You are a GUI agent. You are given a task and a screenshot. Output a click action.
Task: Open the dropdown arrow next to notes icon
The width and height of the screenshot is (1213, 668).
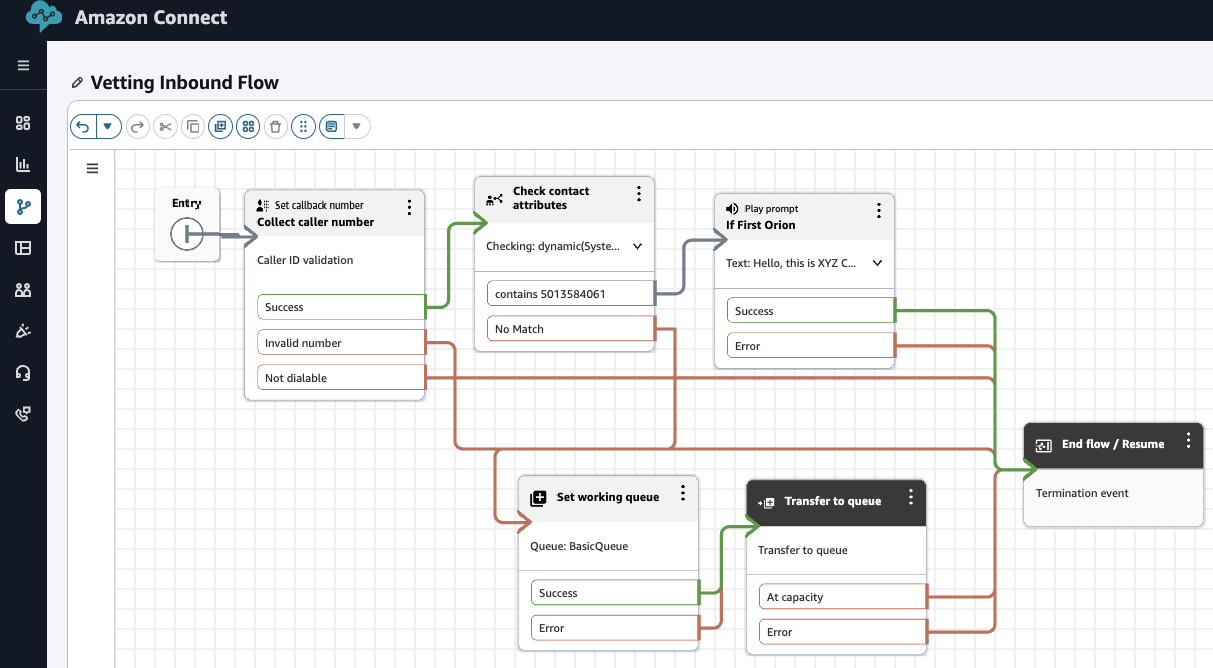click(x=357, y=127)
